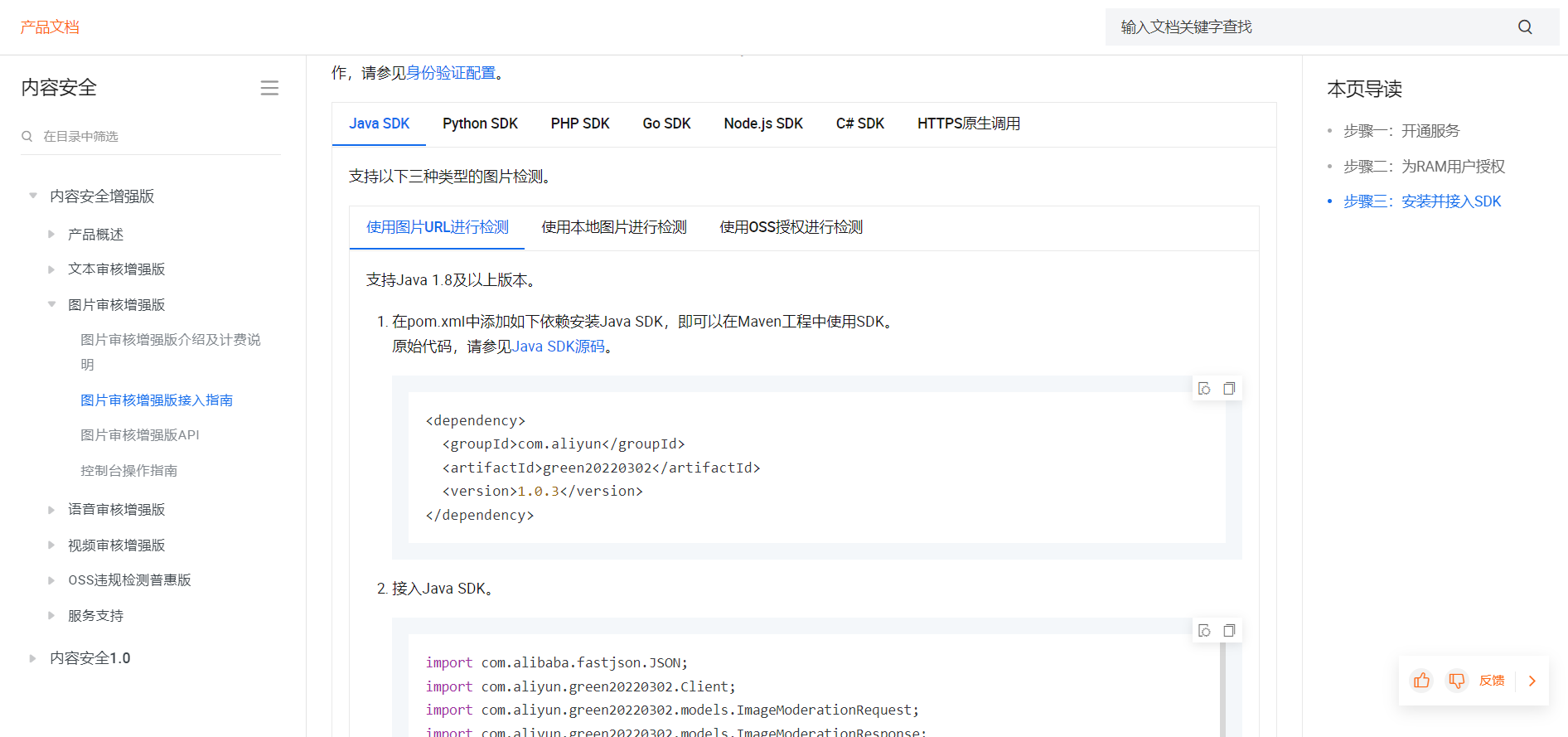The image size is (1568, 737).
Task: Switch to the Java SDK tab
Action: pos(379,124)
